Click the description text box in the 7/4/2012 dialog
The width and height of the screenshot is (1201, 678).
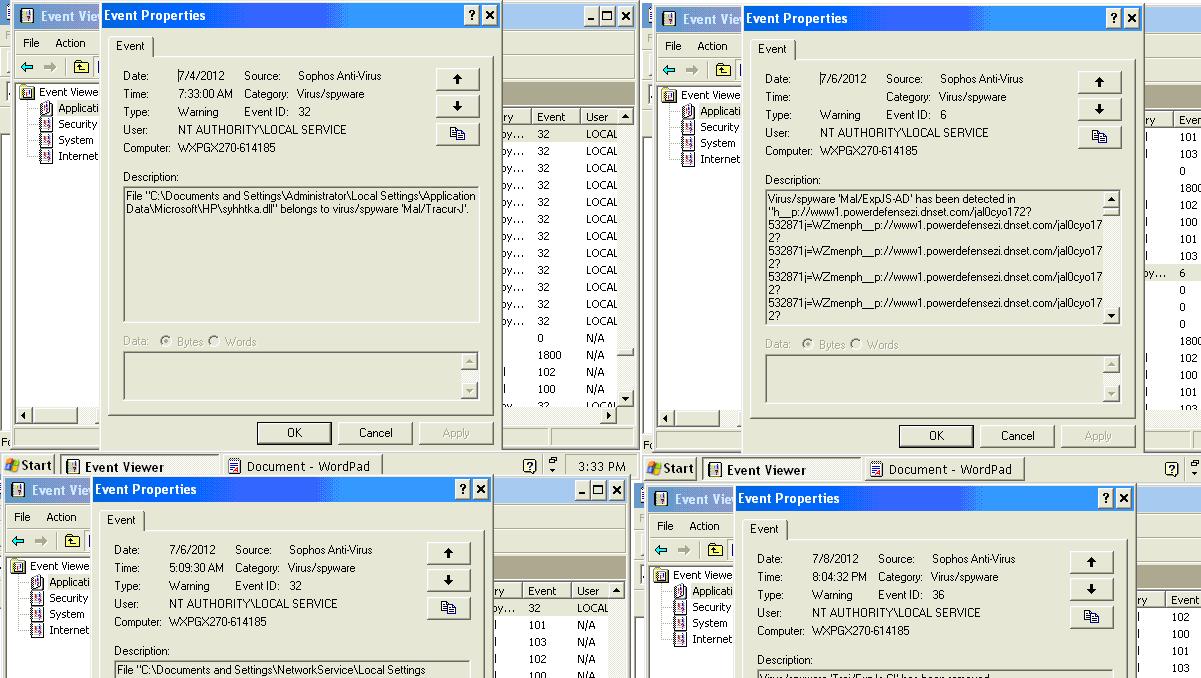301,254
